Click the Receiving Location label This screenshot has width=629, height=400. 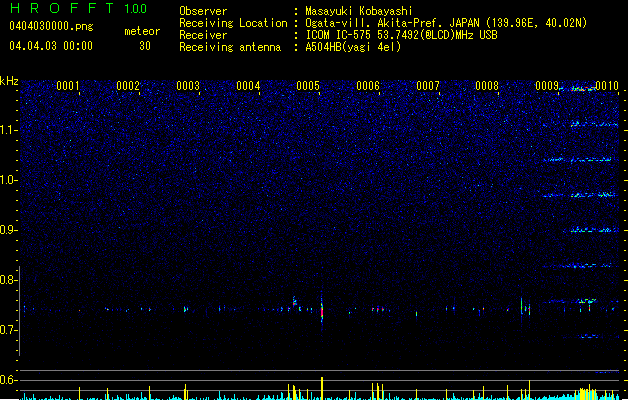coord(233,23)
